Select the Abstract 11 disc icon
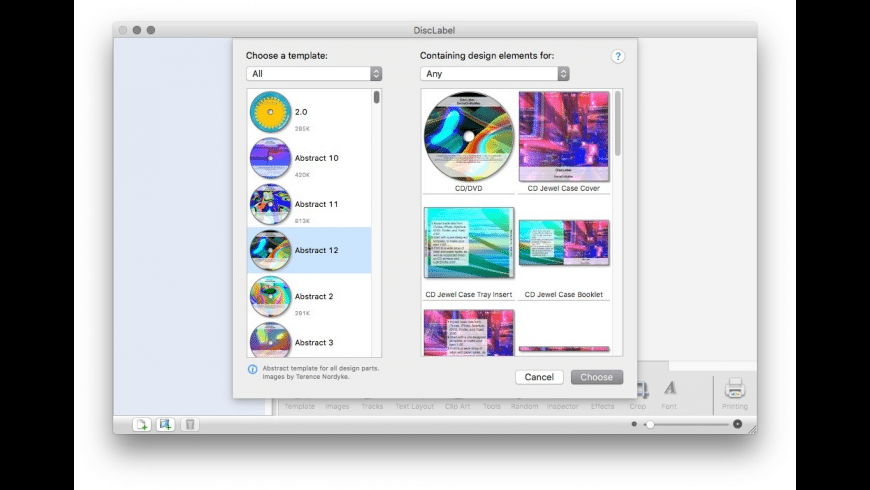870x490 pixels. coord(270,204)
